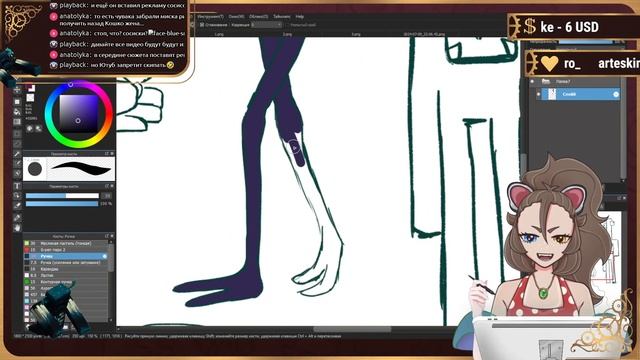Open the 'Окно(W)' menu
The width and height of the screenshot is (640, 360).
pos(236,17)
